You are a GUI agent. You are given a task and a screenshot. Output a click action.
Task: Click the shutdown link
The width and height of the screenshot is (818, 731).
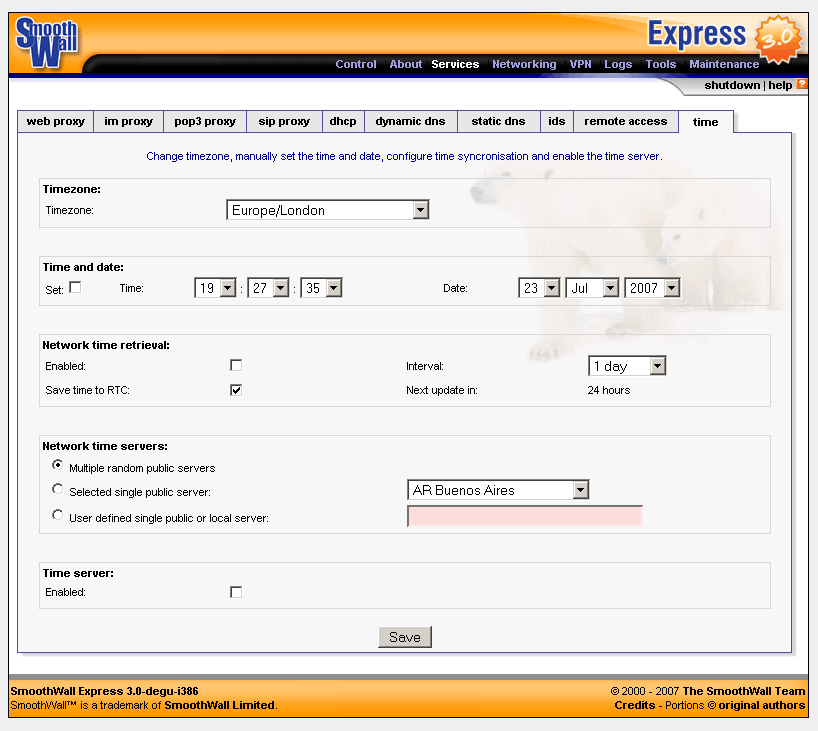click(x=732, y=85)
